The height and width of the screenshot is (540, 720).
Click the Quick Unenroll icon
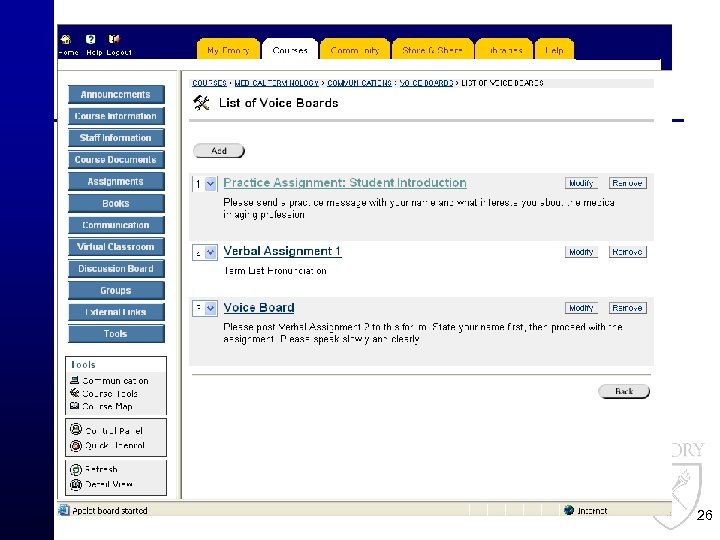76,445
